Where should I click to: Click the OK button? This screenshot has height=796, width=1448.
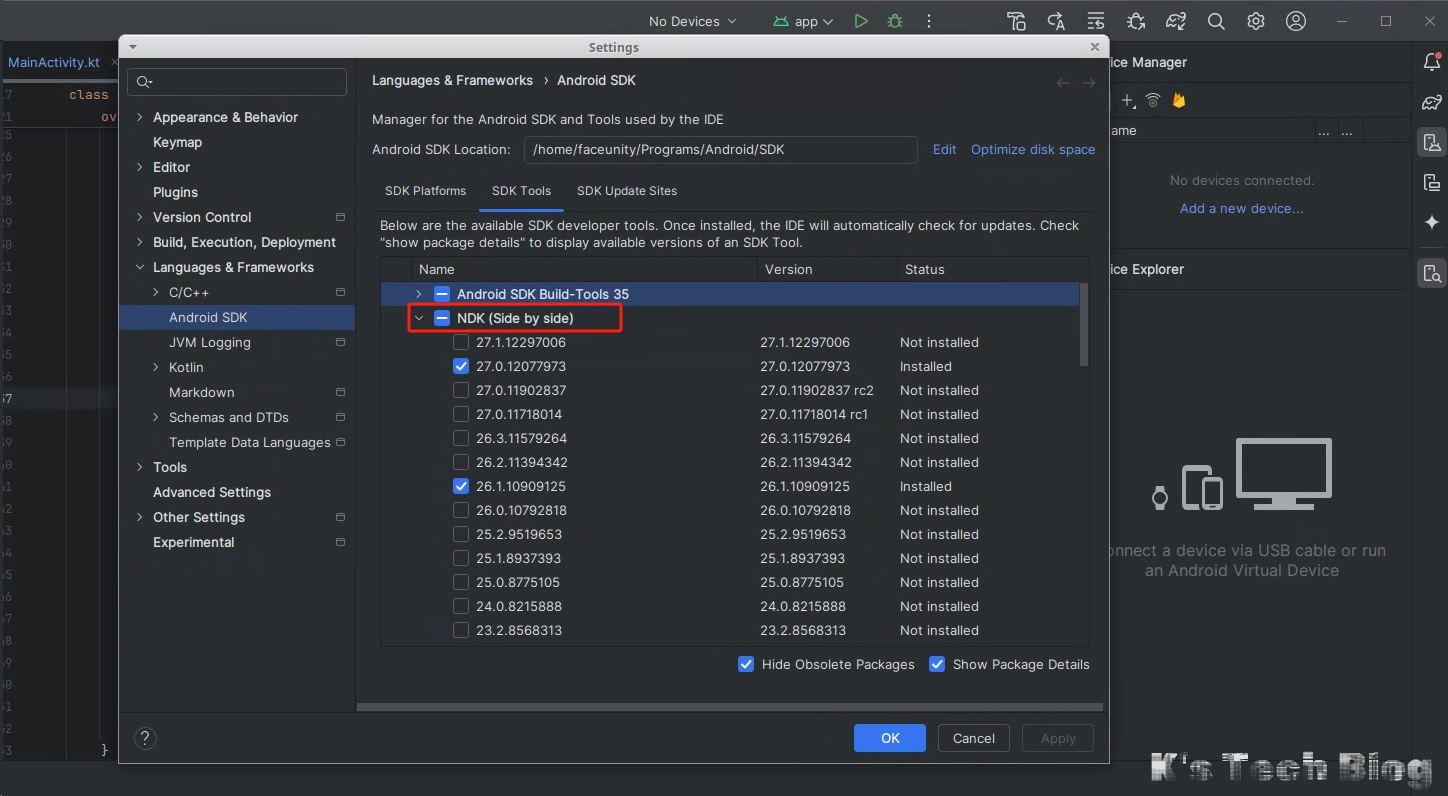(890, 738)
